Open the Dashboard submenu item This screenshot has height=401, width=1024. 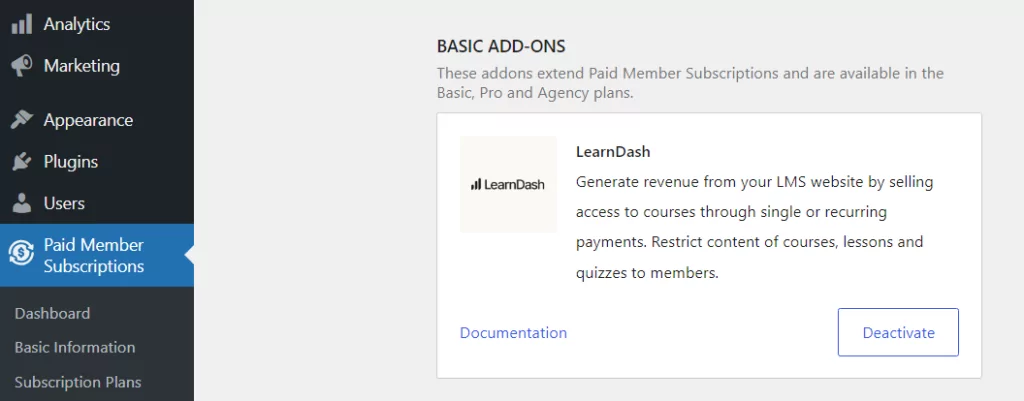click(52, 313)
